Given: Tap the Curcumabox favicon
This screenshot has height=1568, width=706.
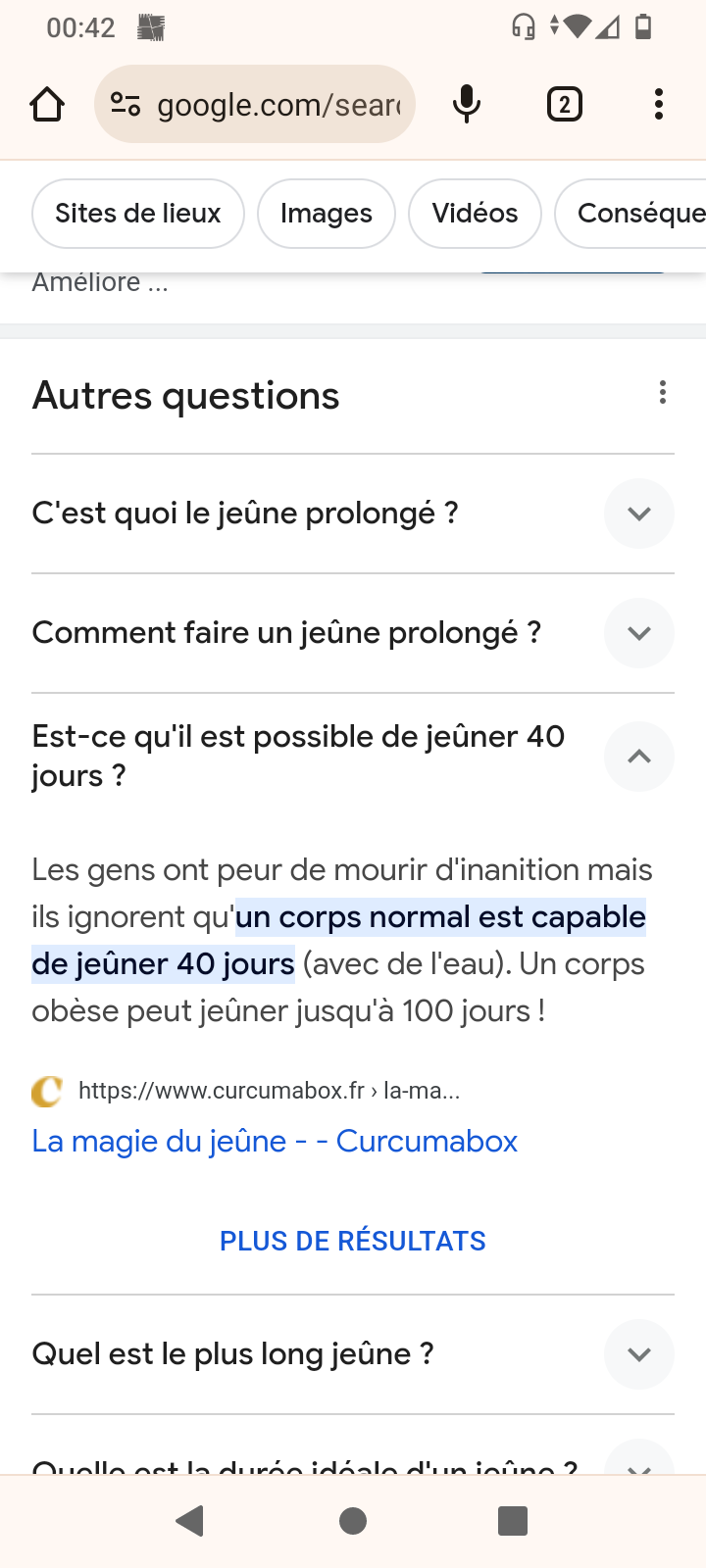Looking at the screenshot, I should click(46, 1091).
